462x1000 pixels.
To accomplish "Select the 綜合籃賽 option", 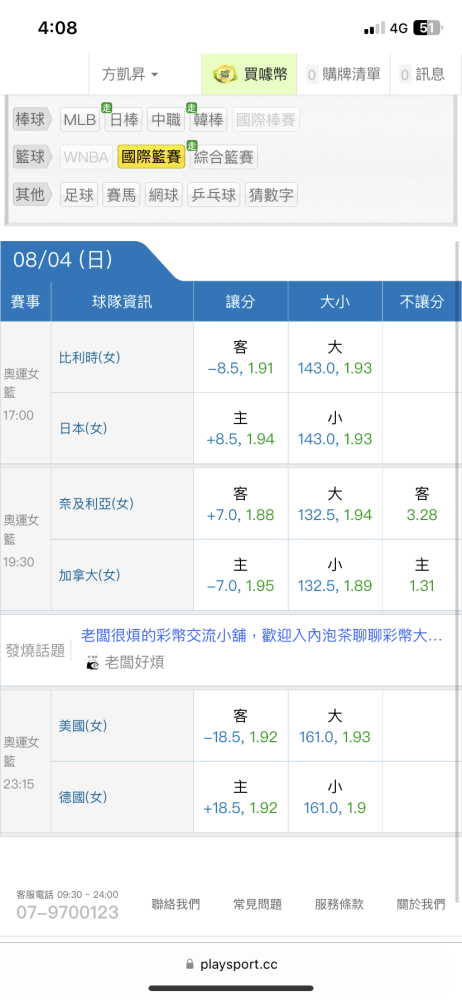I will point(223,157).
